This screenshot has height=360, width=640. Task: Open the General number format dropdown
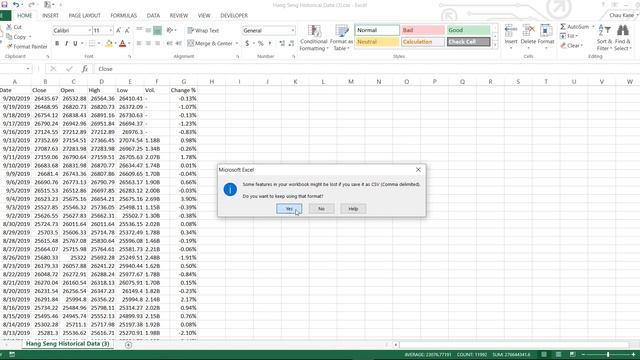pyautogui.click(x=292, y=31)
